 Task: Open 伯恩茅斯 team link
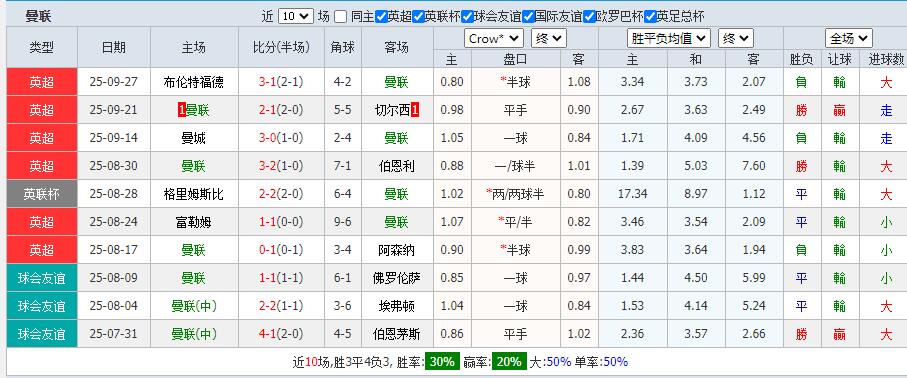click(397, 334)
